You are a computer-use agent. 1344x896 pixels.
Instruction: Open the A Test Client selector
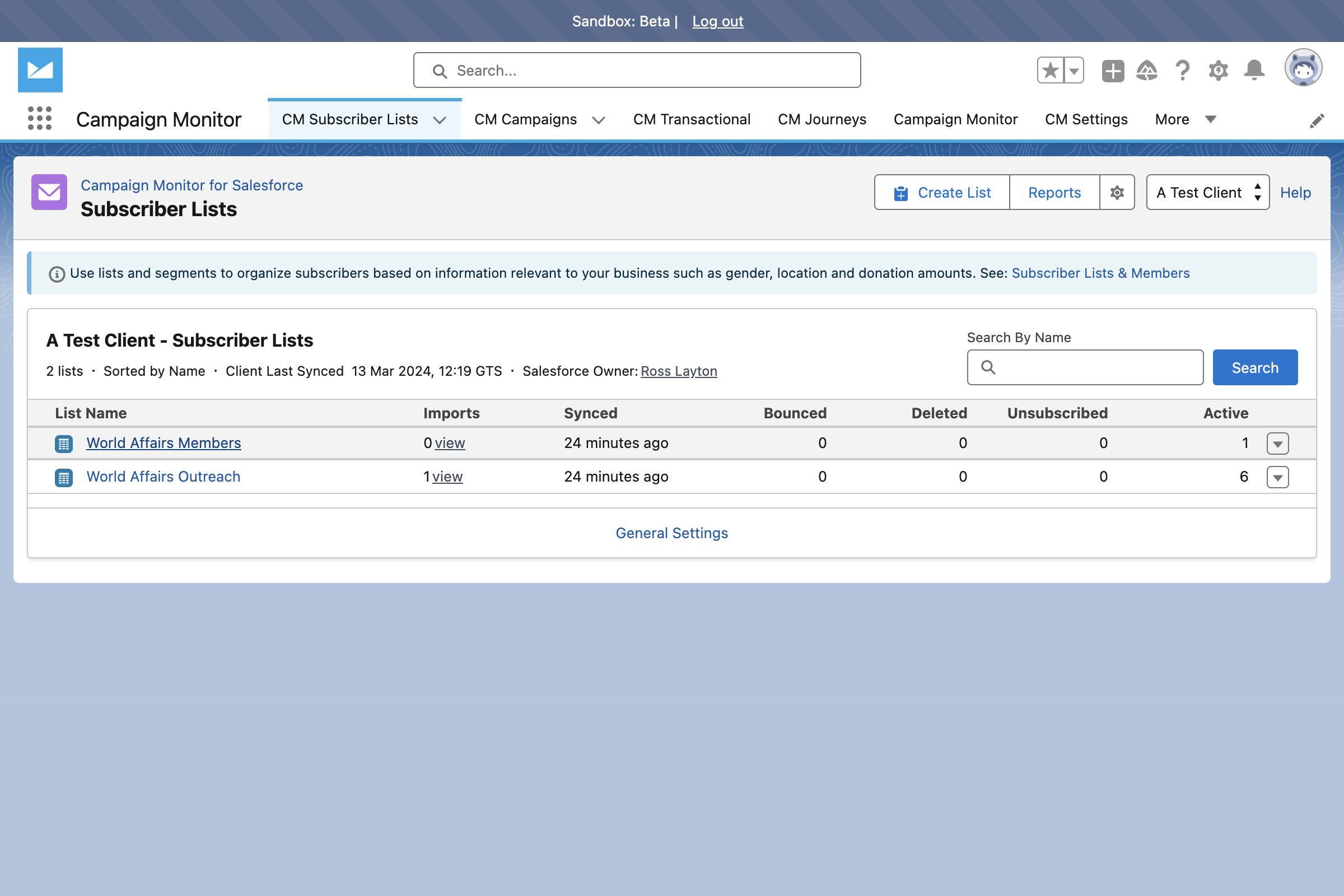click(x=1208, y=193)
